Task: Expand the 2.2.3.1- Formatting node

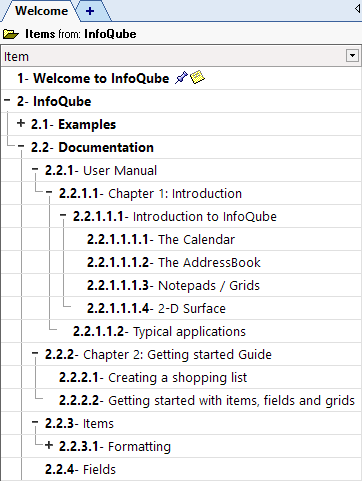Action: tap(49, 445)
